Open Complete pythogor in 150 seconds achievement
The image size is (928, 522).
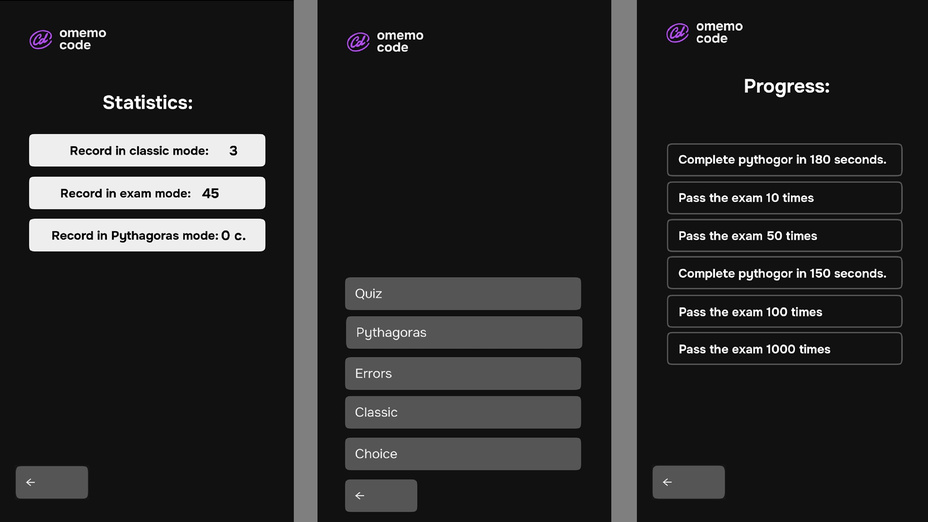click(x=784, y=274)
